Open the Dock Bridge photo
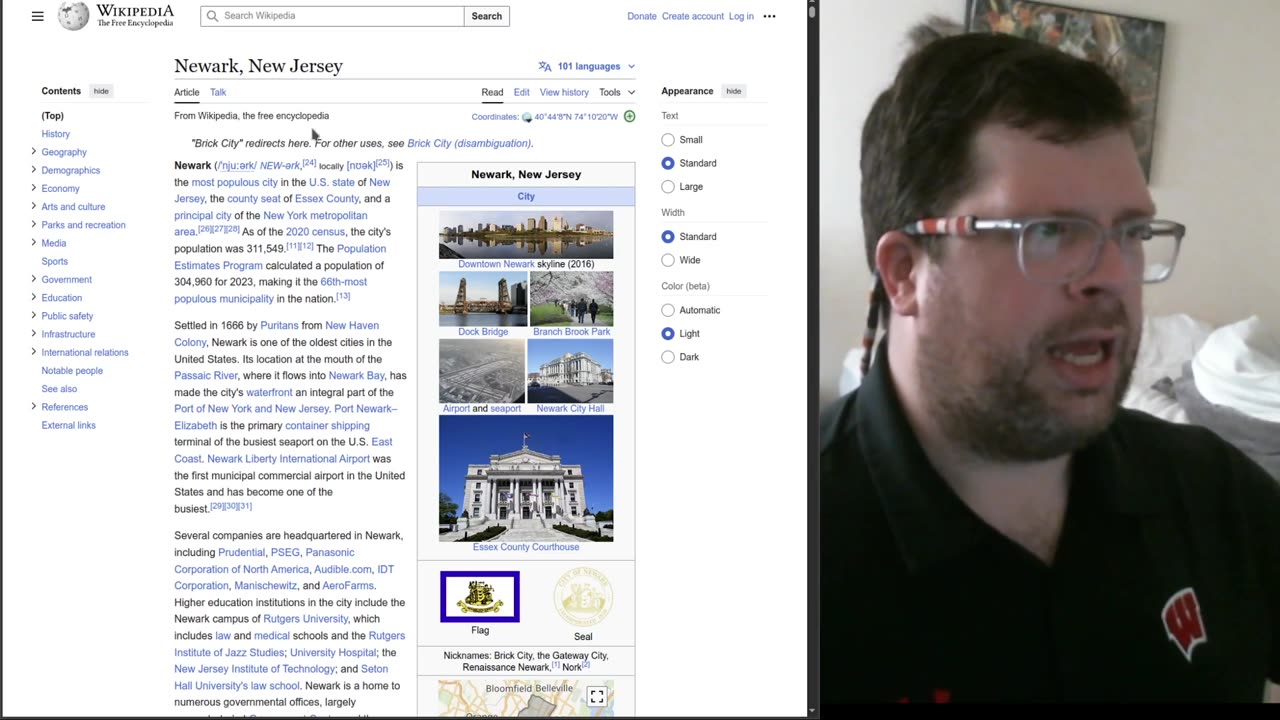 (483, 298)
